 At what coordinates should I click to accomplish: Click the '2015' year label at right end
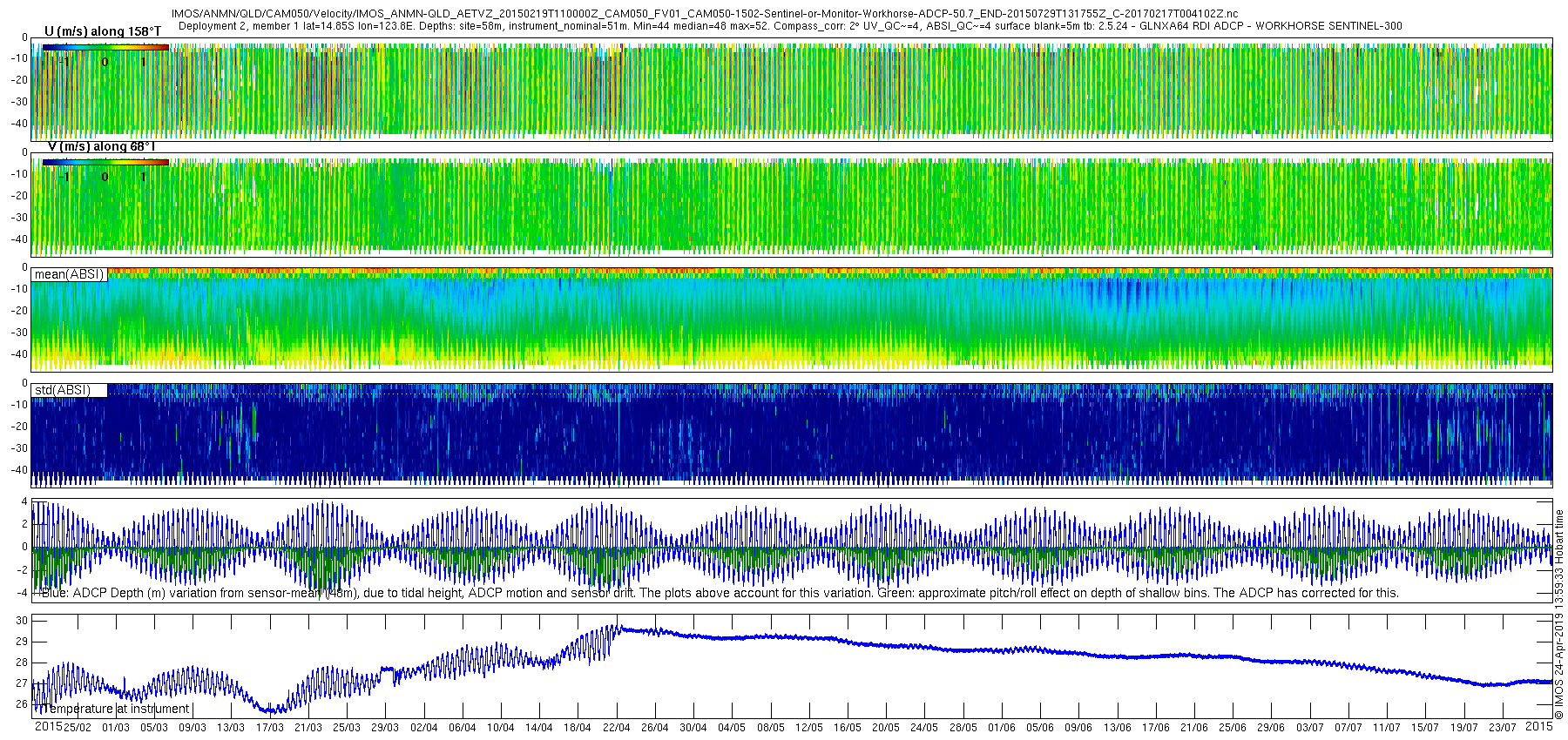(1539, 726)
